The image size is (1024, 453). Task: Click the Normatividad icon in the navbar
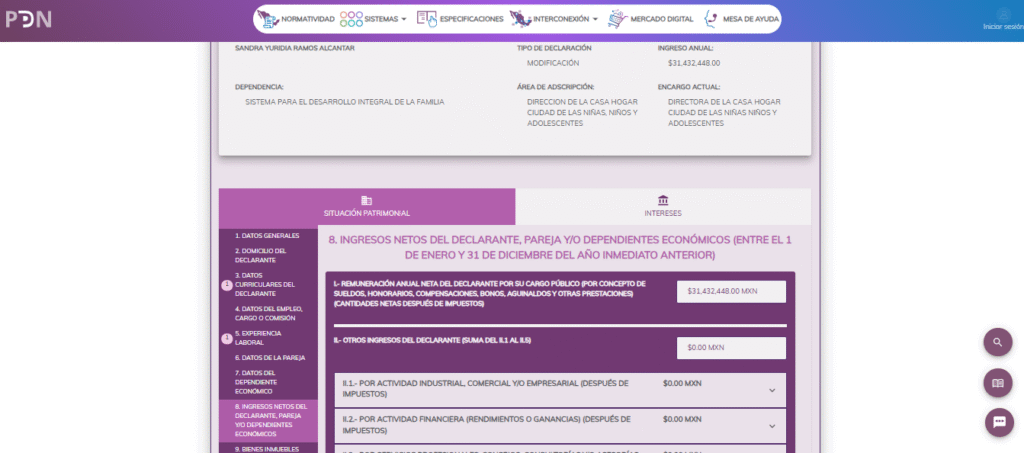click(x=268, y=19)
